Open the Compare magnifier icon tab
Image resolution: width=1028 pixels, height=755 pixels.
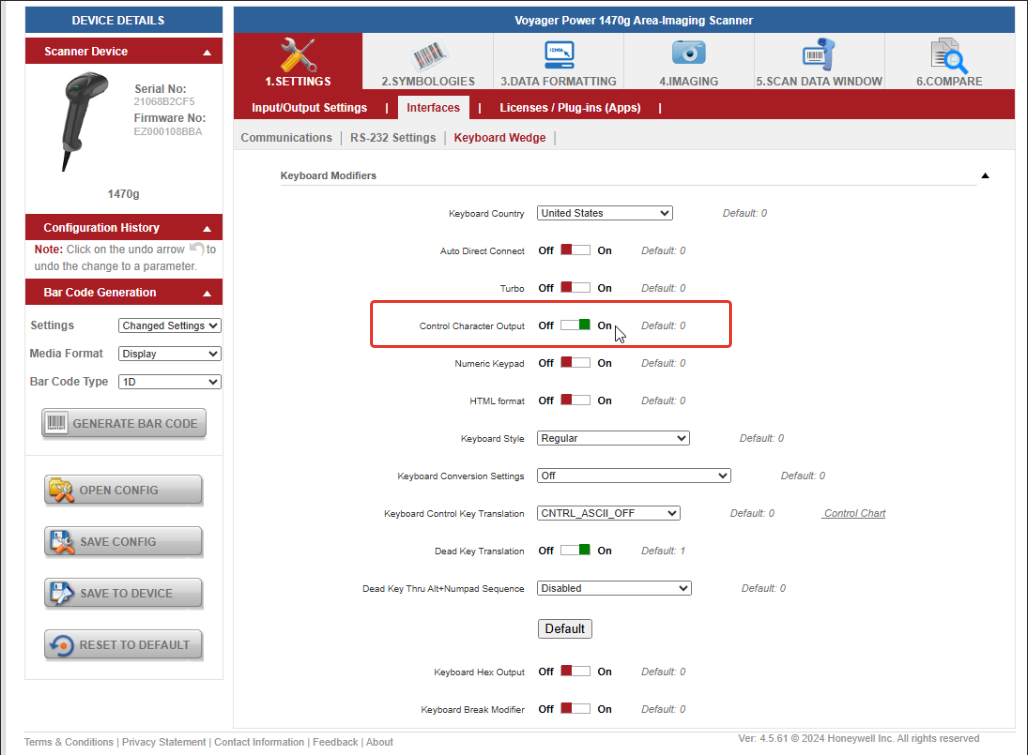pos(948,61)
